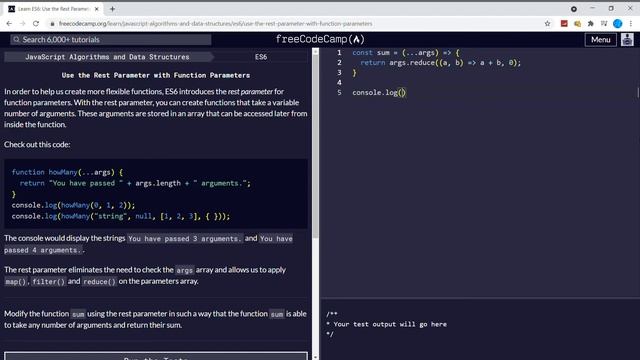Open the yellow extension icon in toolbar

click(577, 24)
